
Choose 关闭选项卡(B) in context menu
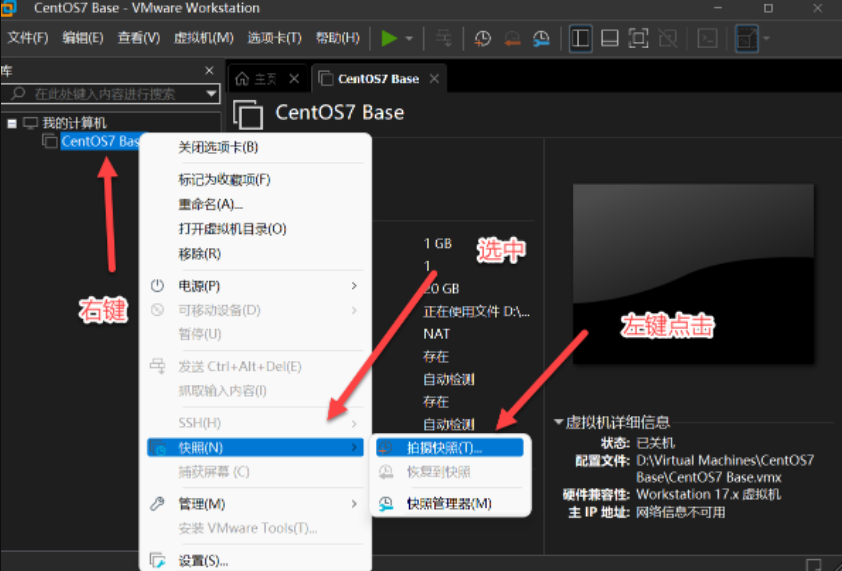tap(256, 147)
